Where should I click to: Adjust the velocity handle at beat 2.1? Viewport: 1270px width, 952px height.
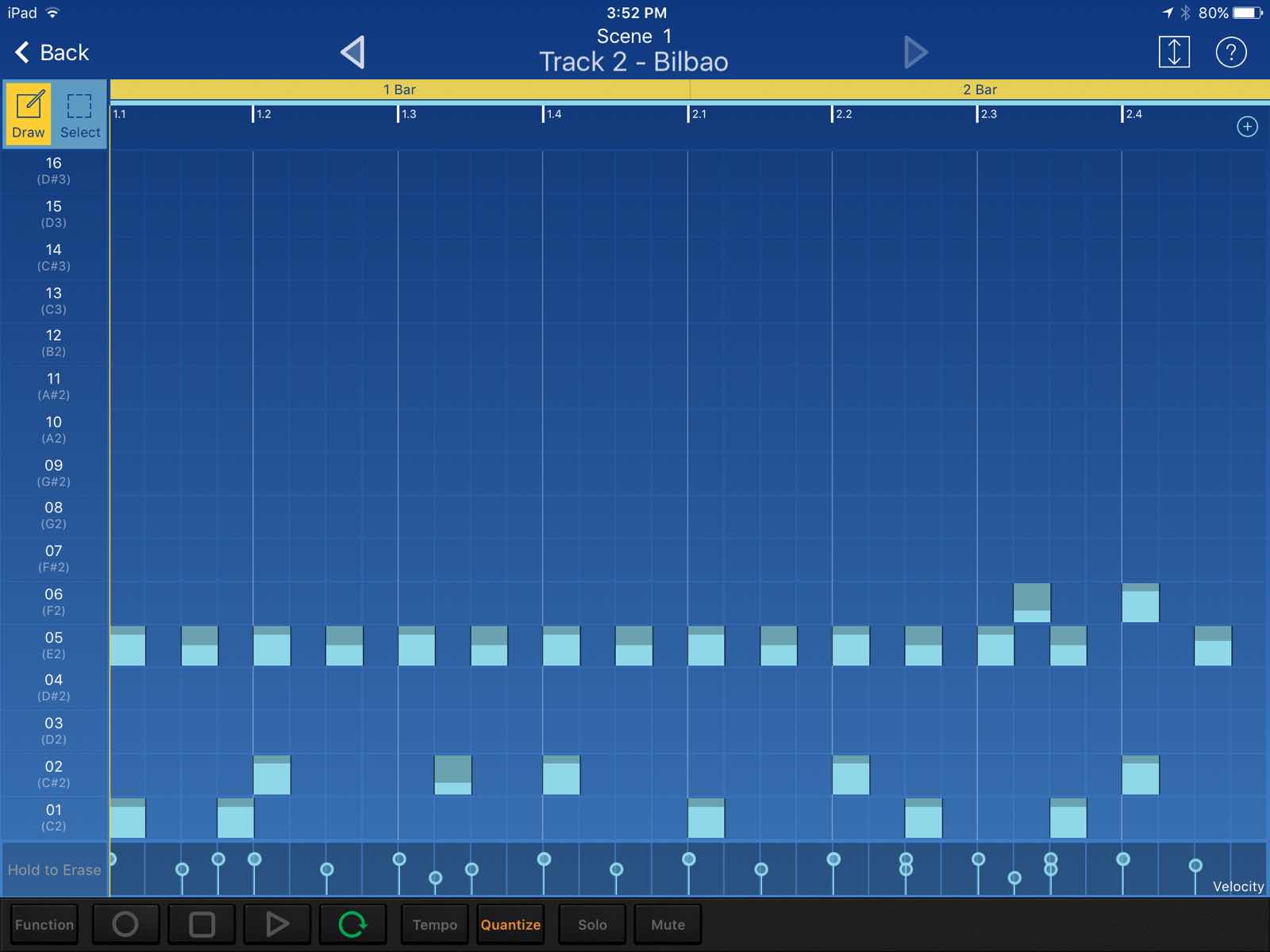[x=689, y=859]
